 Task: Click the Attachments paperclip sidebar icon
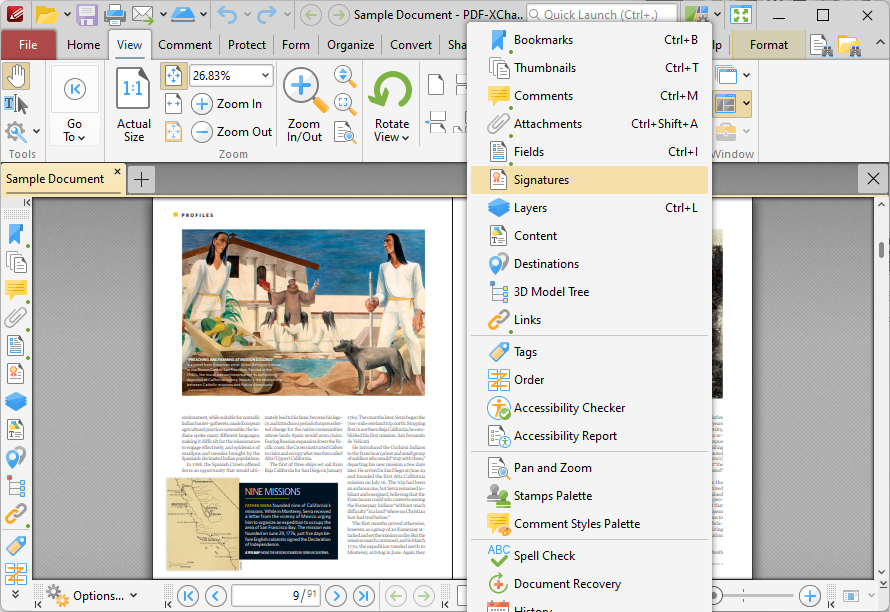coord(16,318)
